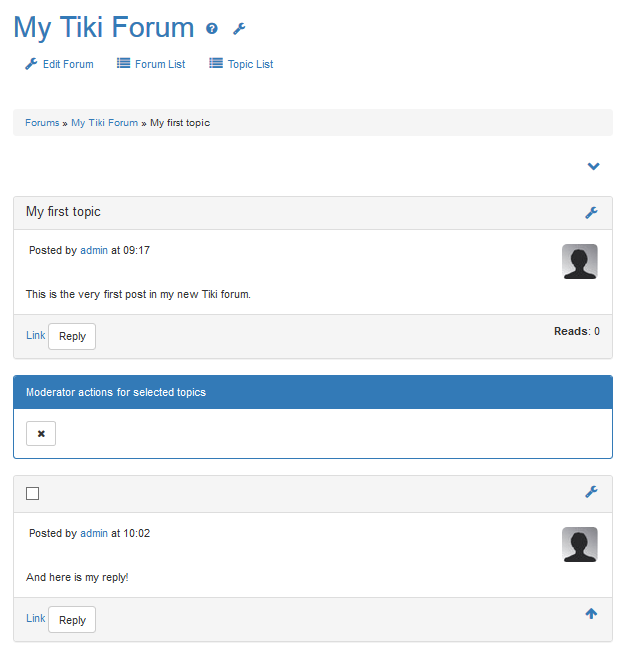
Task: Click the delete X moderator action button
Action: click(41, 434)
